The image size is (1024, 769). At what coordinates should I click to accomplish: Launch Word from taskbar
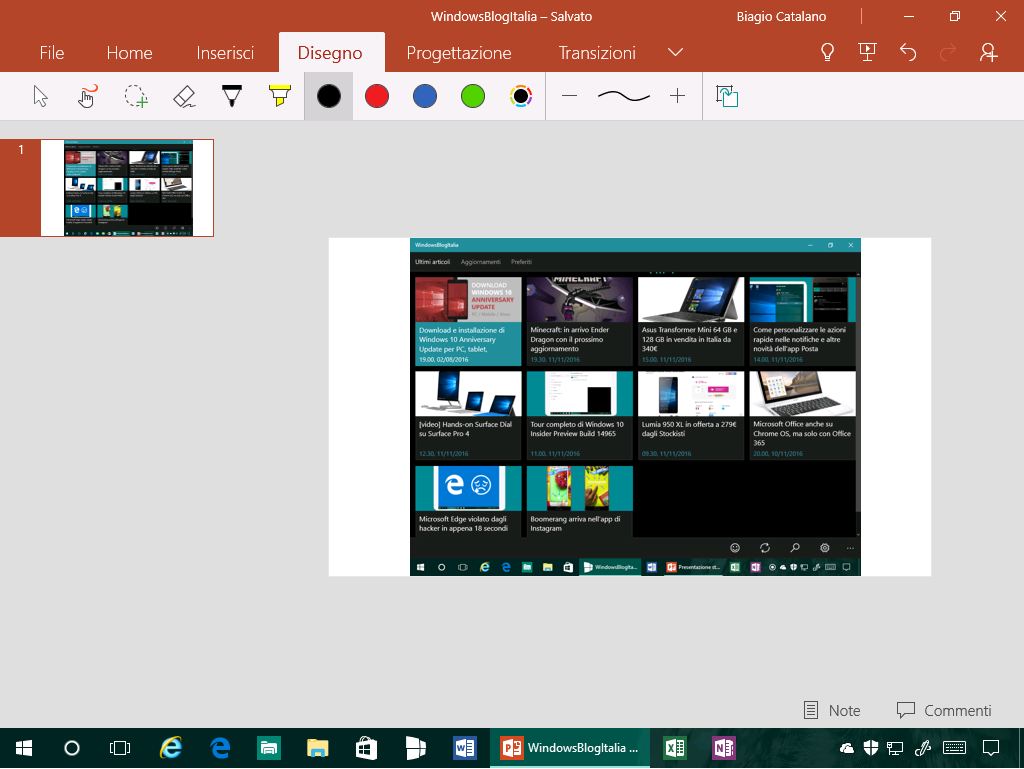point(464,748)
